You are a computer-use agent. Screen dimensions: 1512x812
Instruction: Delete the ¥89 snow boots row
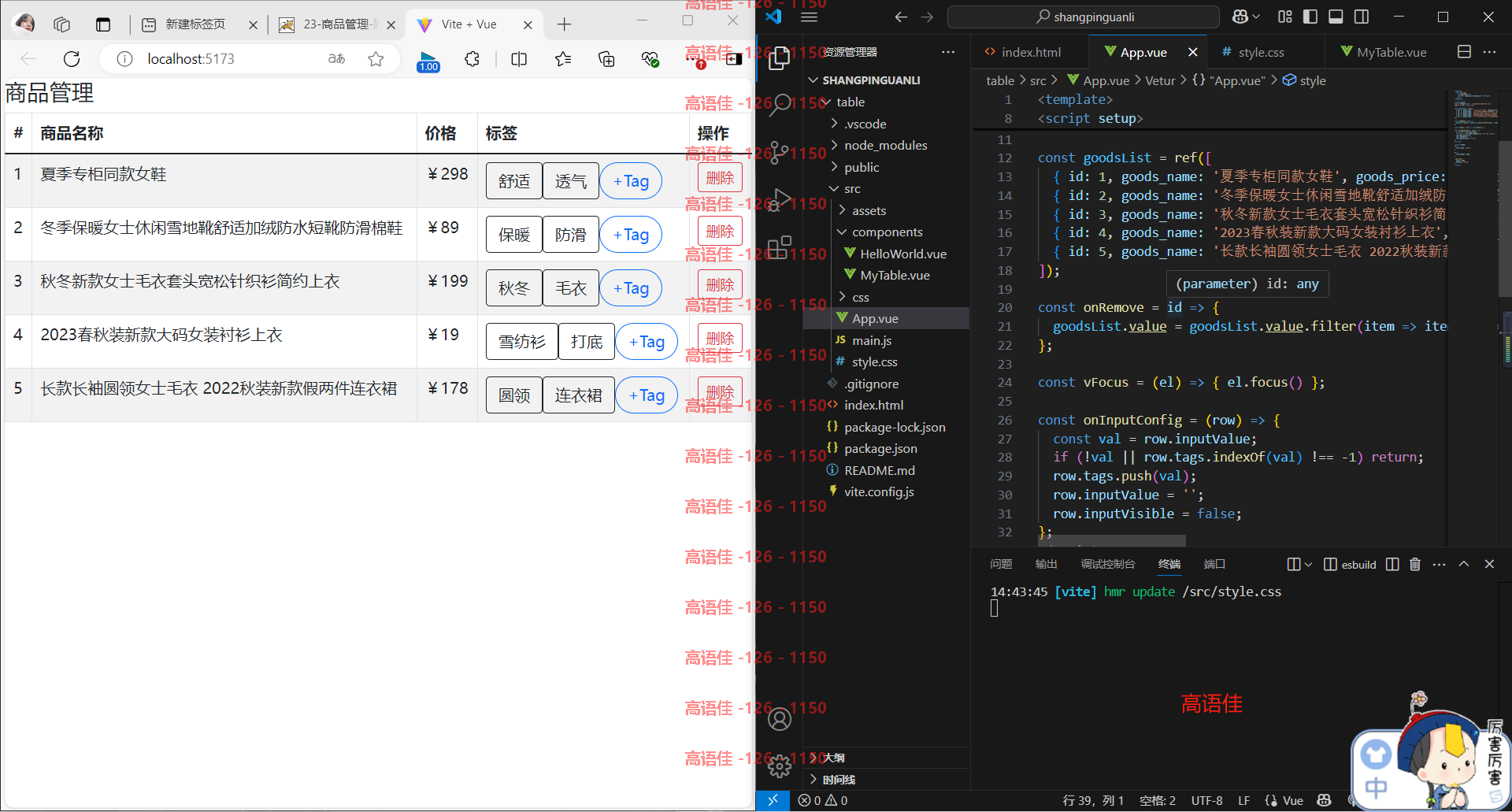(720, 232)
